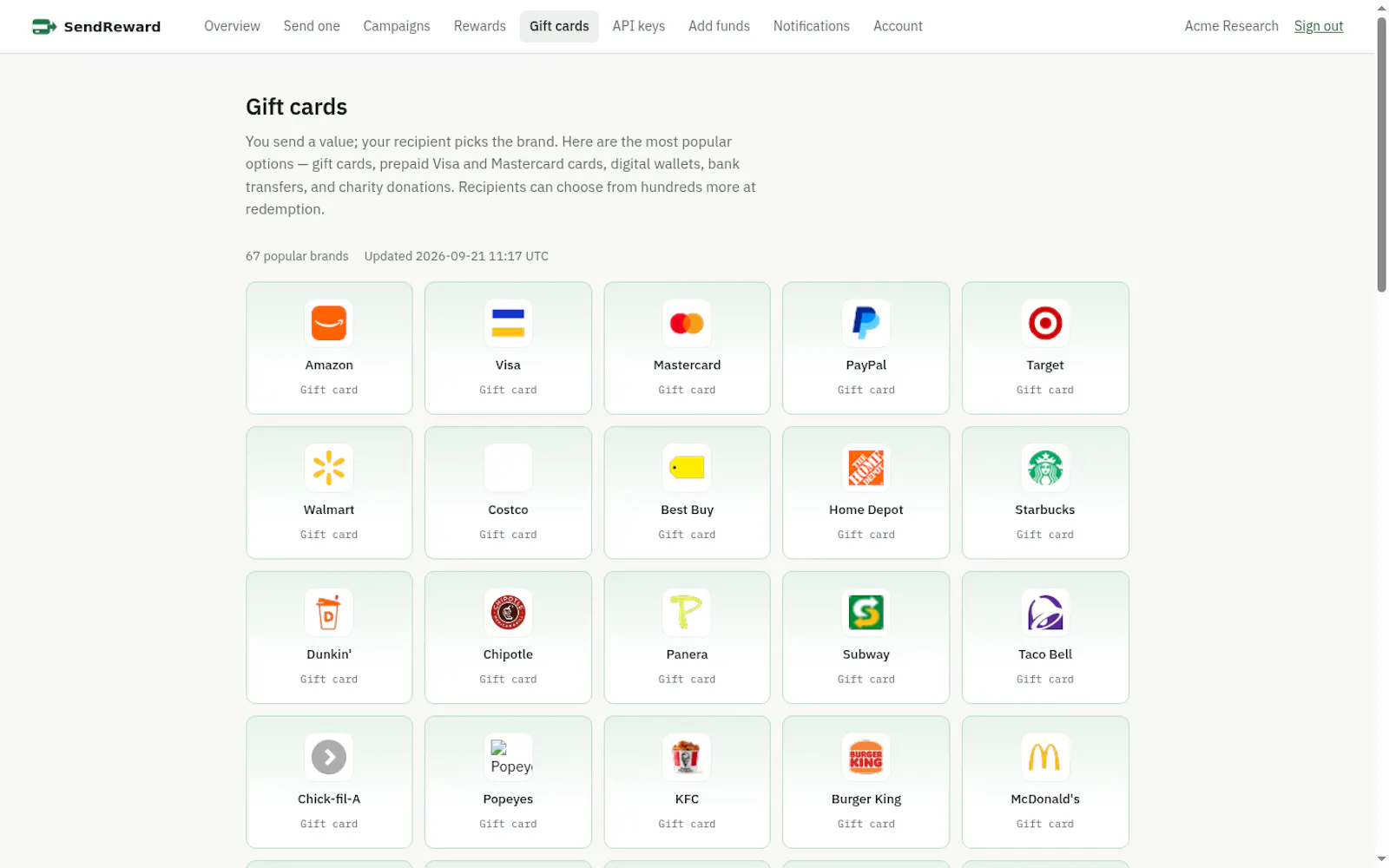Screen dimensions: 1389x868
Task: Click the vertical page scrollbar thumb
Action: tap(1381, 155)
